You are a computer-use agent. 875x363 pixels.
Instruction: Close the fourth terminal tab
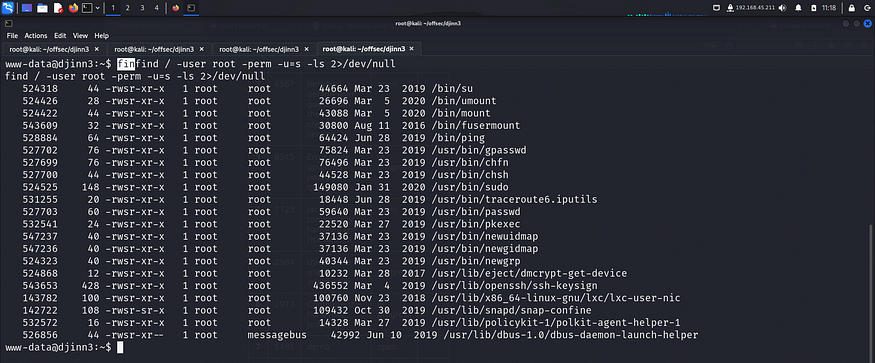(412, 49)
